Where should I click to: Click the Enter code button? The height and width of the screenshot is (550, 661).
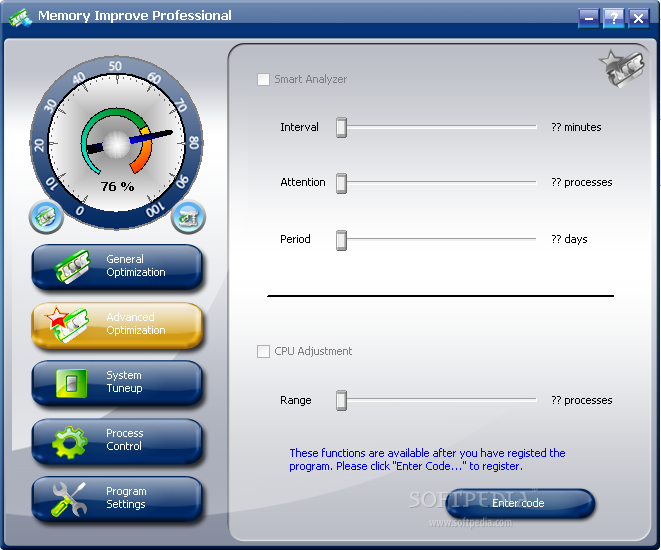click(x=520, y=503)
